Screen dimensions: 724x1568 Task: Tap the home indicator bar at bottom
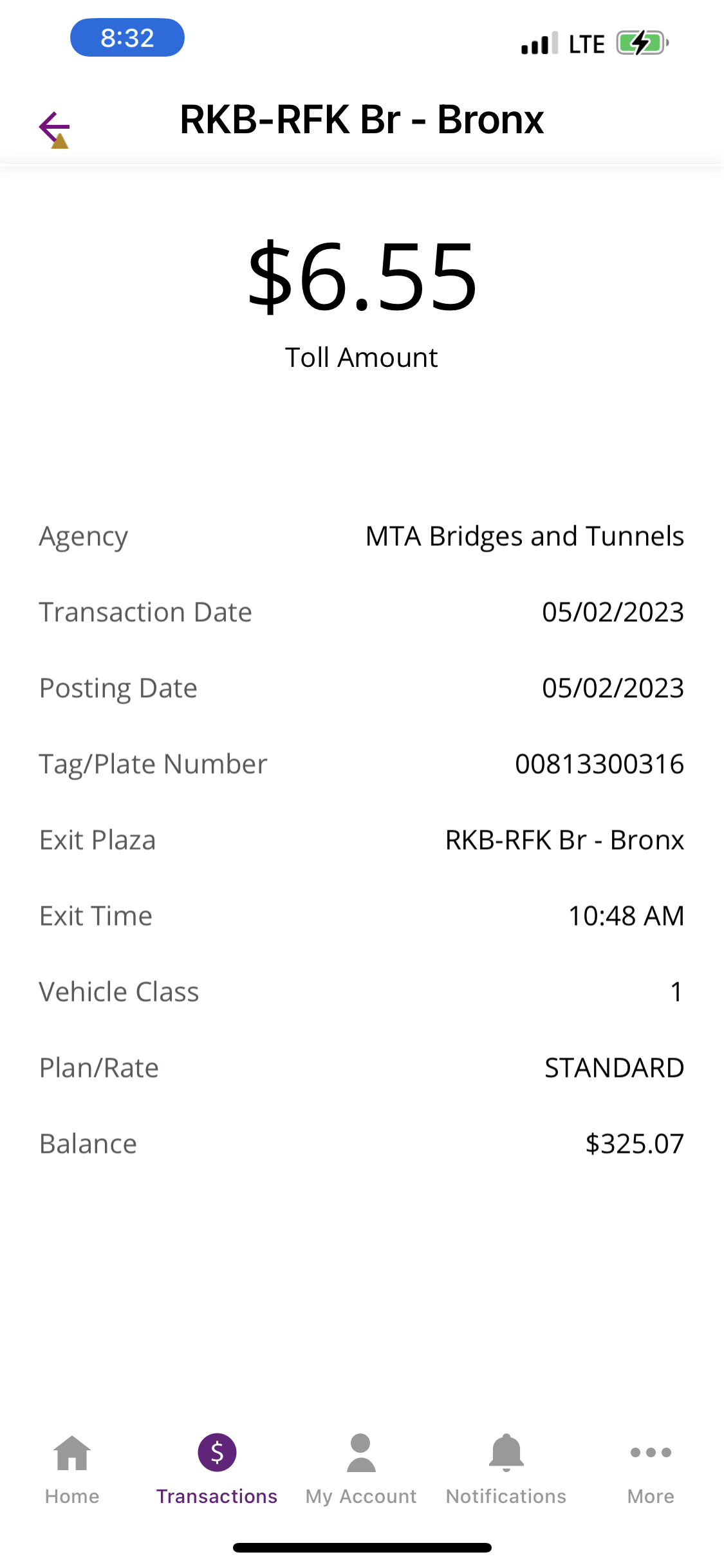click(x=362, y=1547)
